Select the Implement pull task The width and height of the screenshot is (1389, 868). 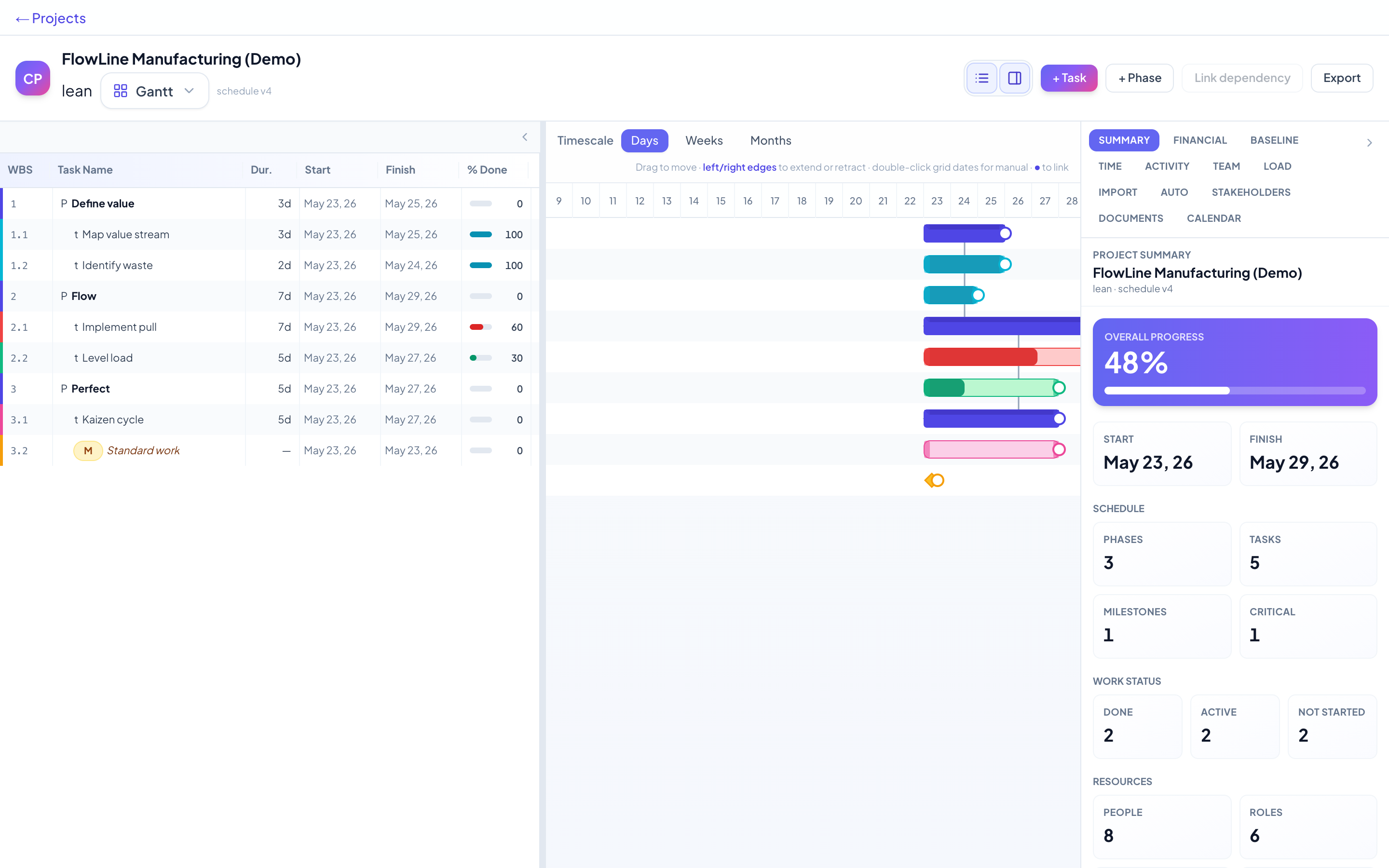pos(119,327)
